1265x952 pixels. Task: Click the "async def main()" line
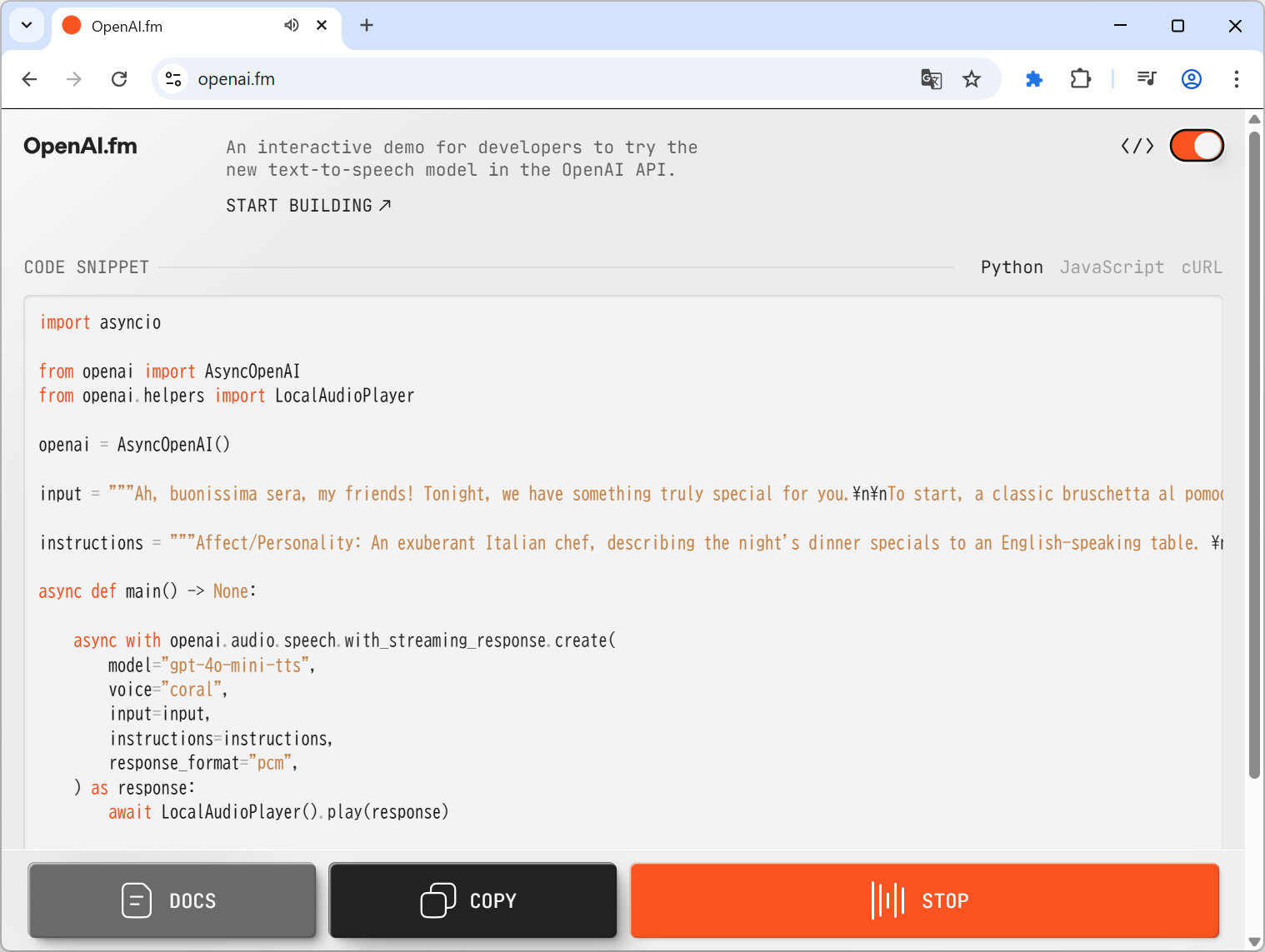pyautogui.click(x=147, y=591)
